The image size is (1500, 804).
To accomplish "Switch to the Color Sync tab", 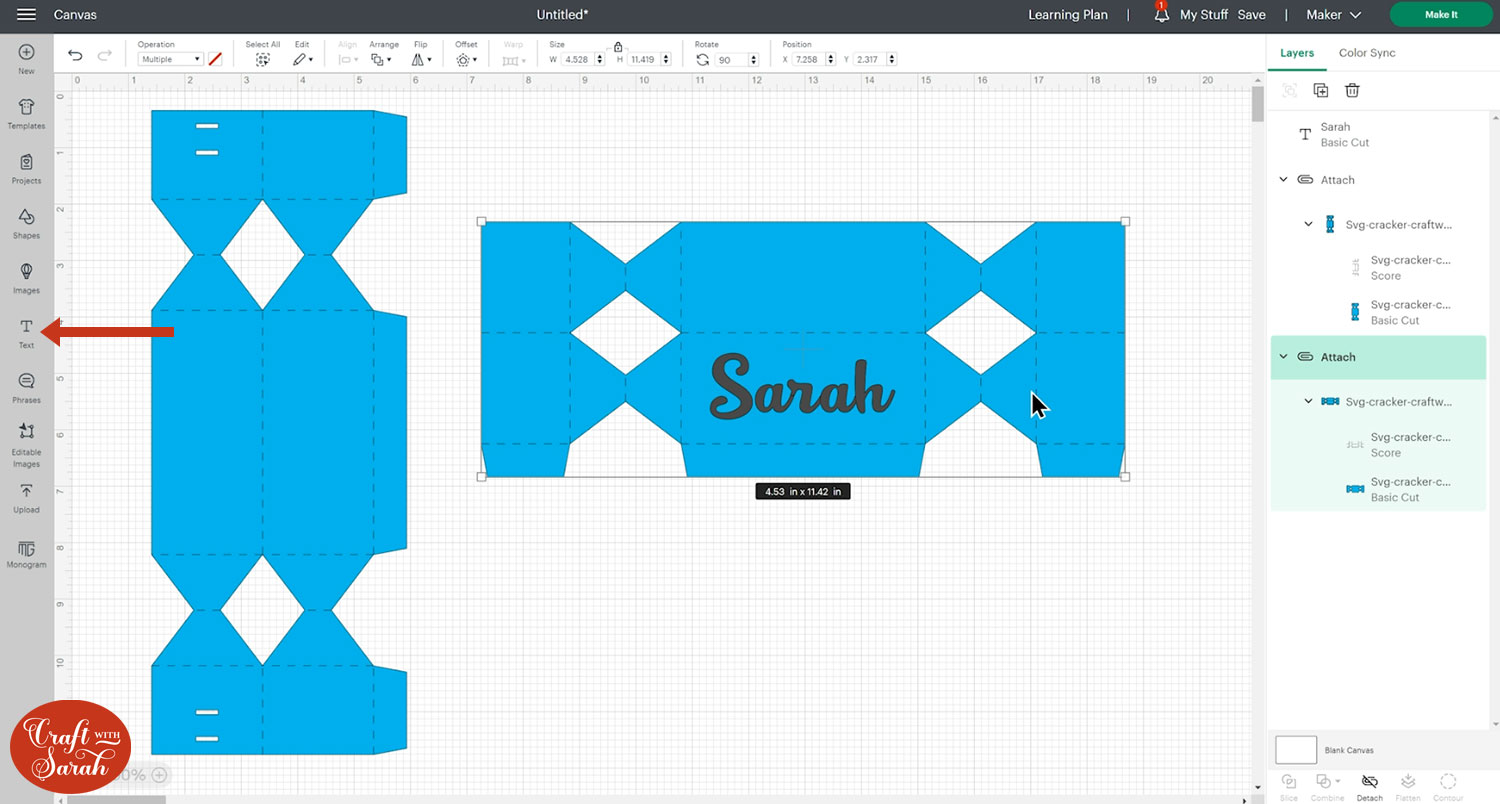I will coord(1367,53).
